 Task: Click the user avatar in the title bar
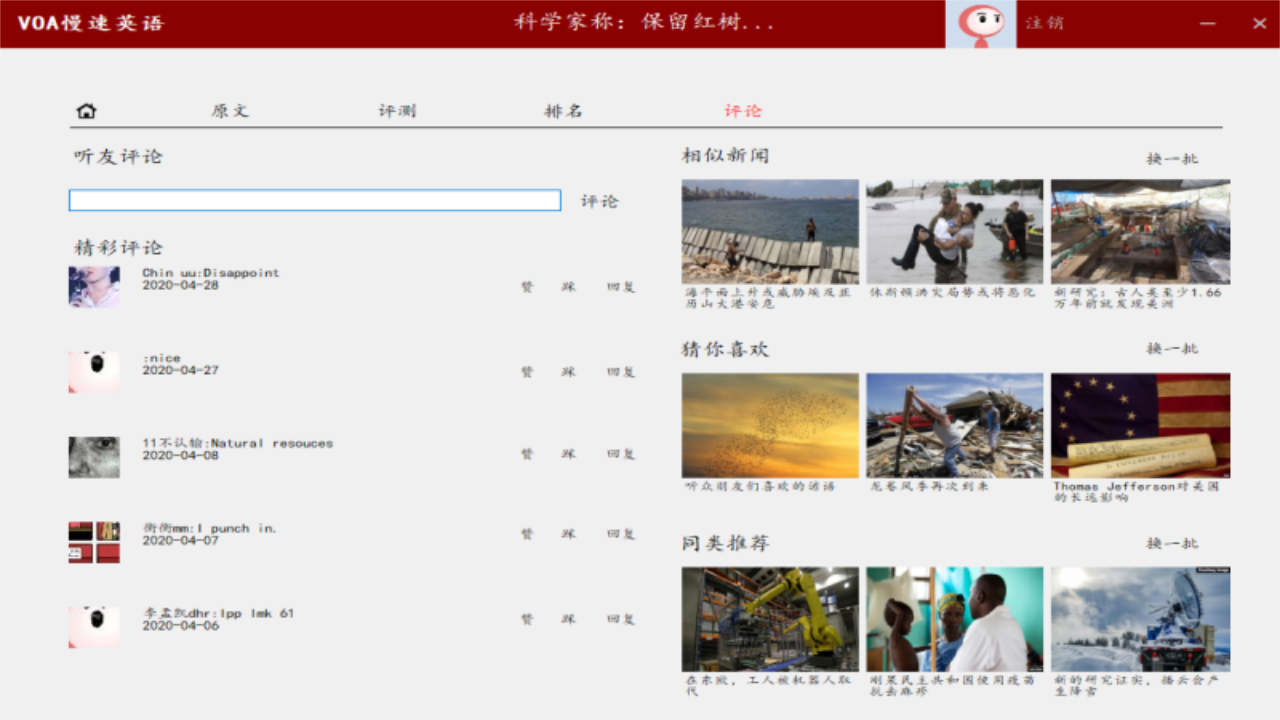point(981,24)
